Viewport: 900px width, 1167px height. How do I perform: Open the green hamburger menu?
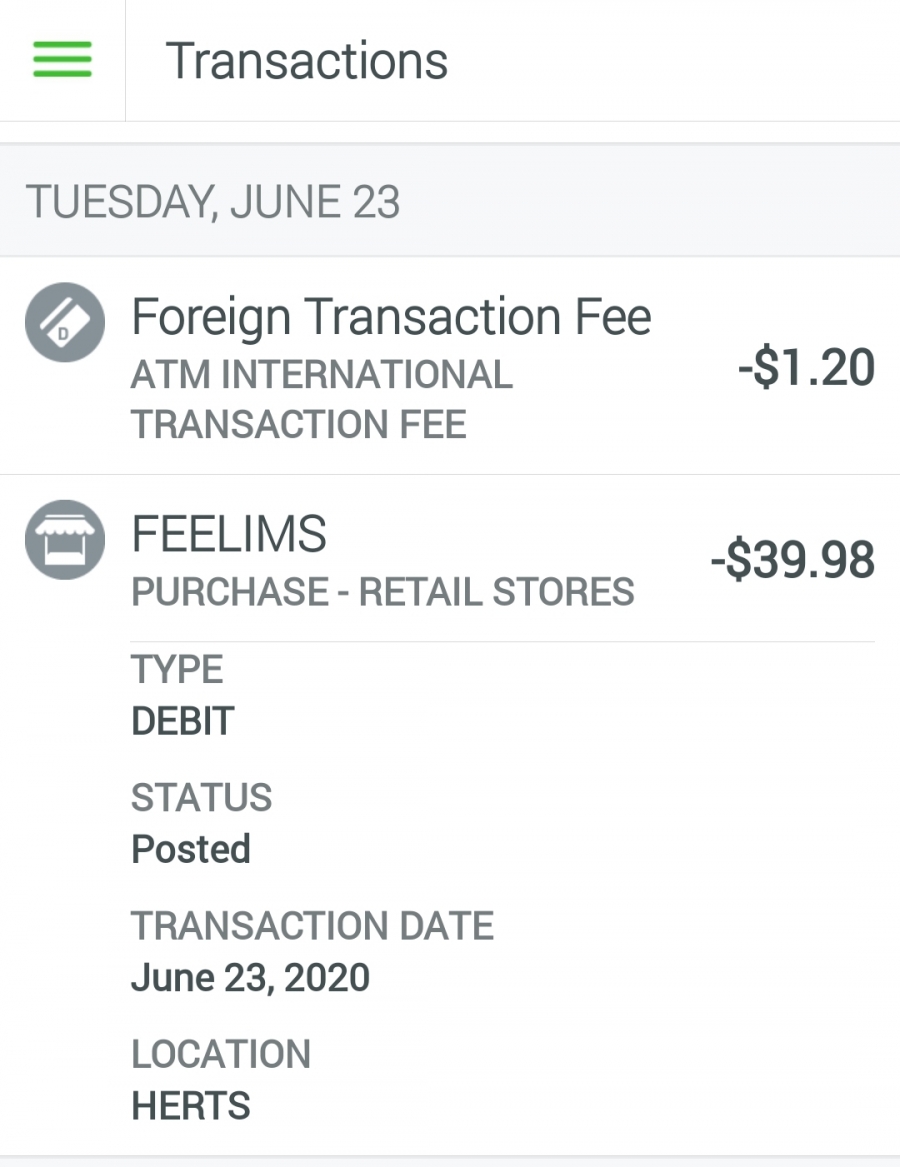tap(63, 60)
